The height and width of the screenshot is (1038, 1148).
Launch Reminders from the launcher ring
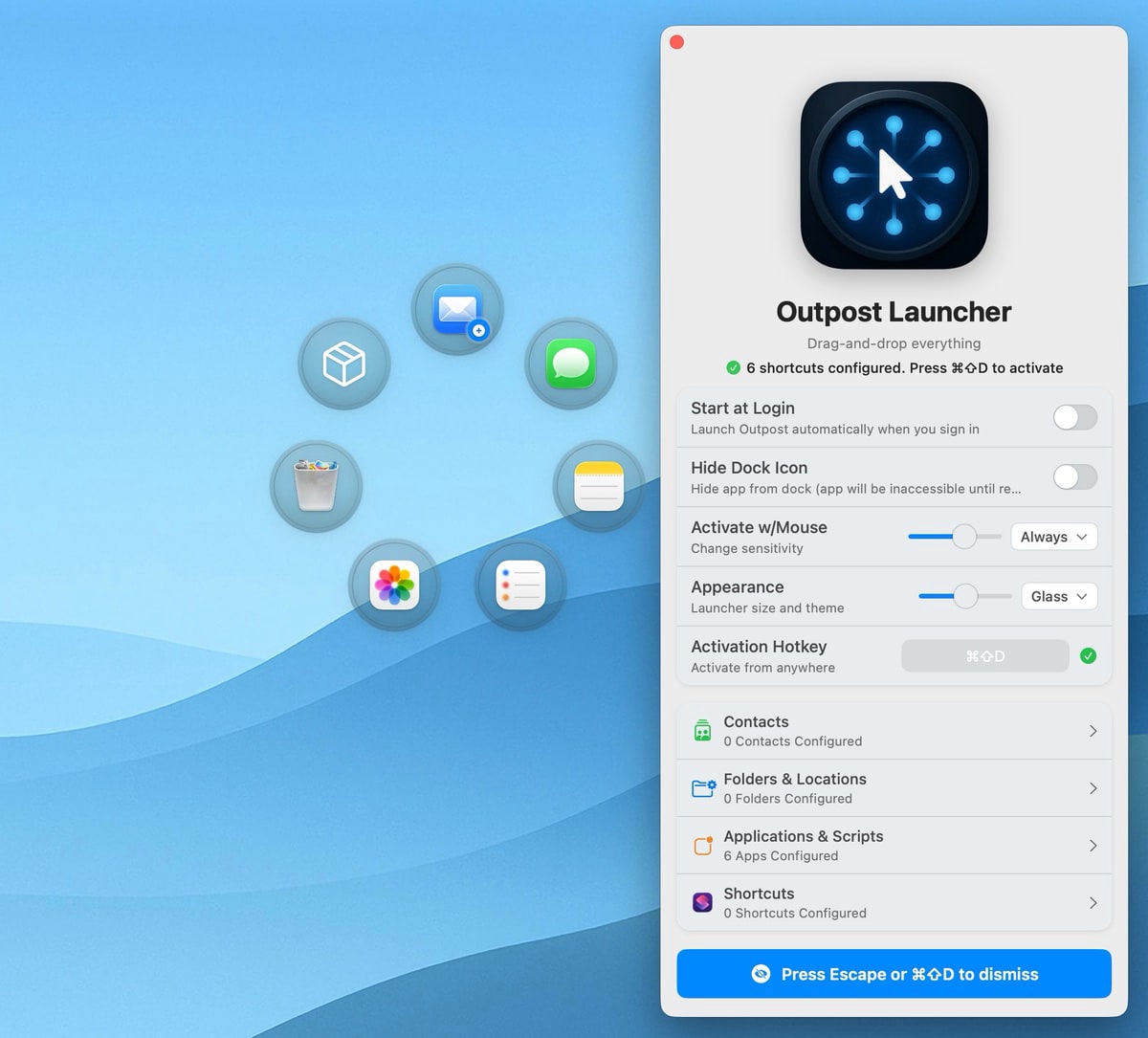pyautogui.click(x=520, y=585)
